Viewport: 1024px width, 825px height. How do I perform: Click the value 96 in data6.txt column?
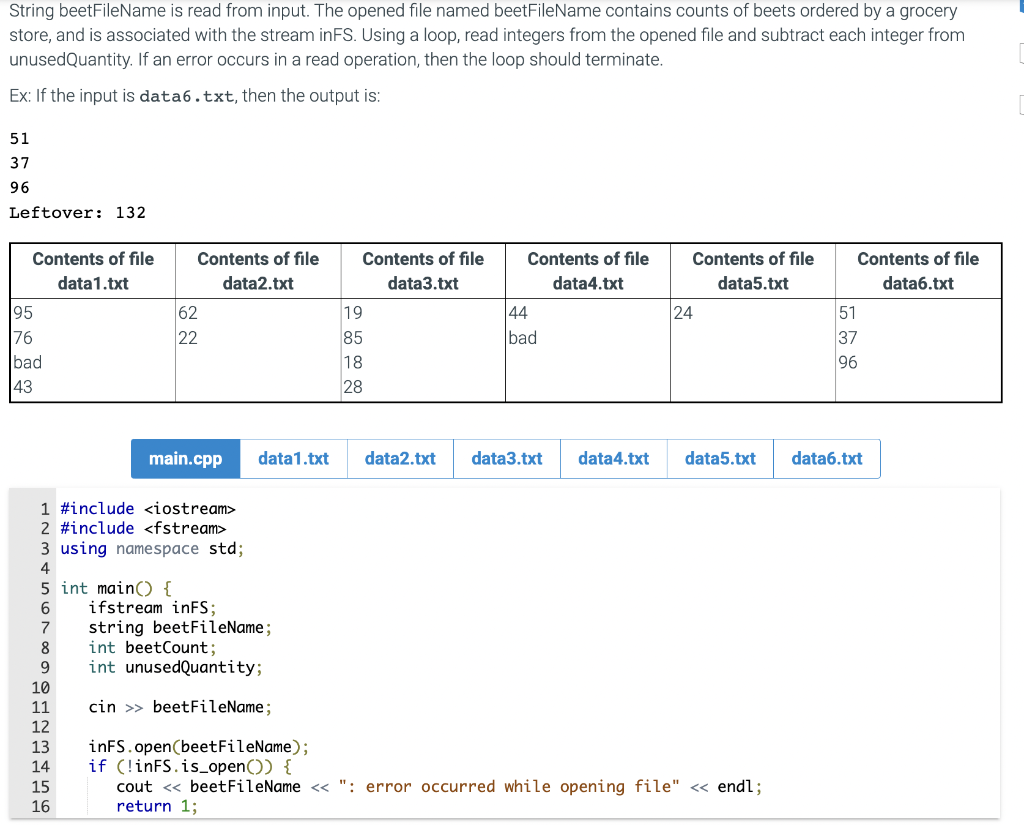(848, 362)
